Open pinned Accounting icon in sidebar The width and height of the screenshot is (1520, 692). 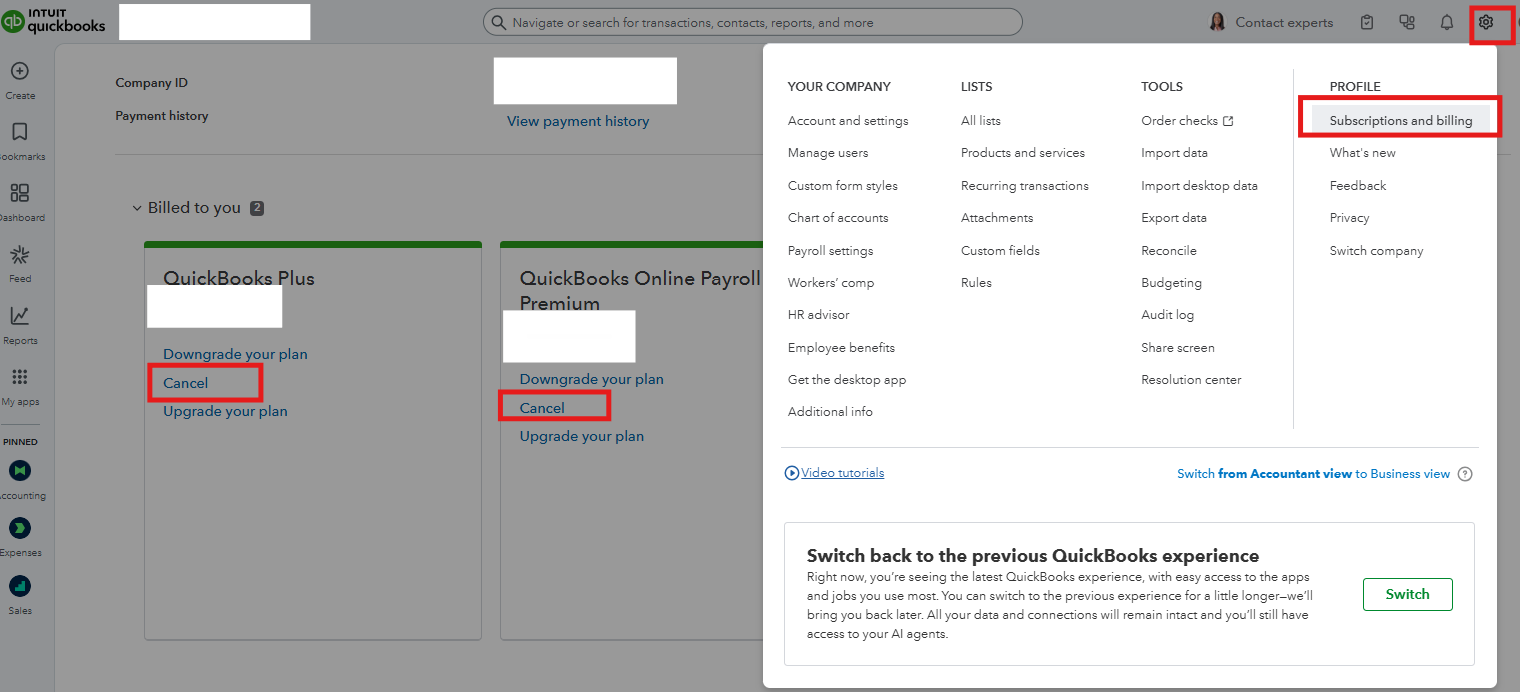(x=20, y=471)
